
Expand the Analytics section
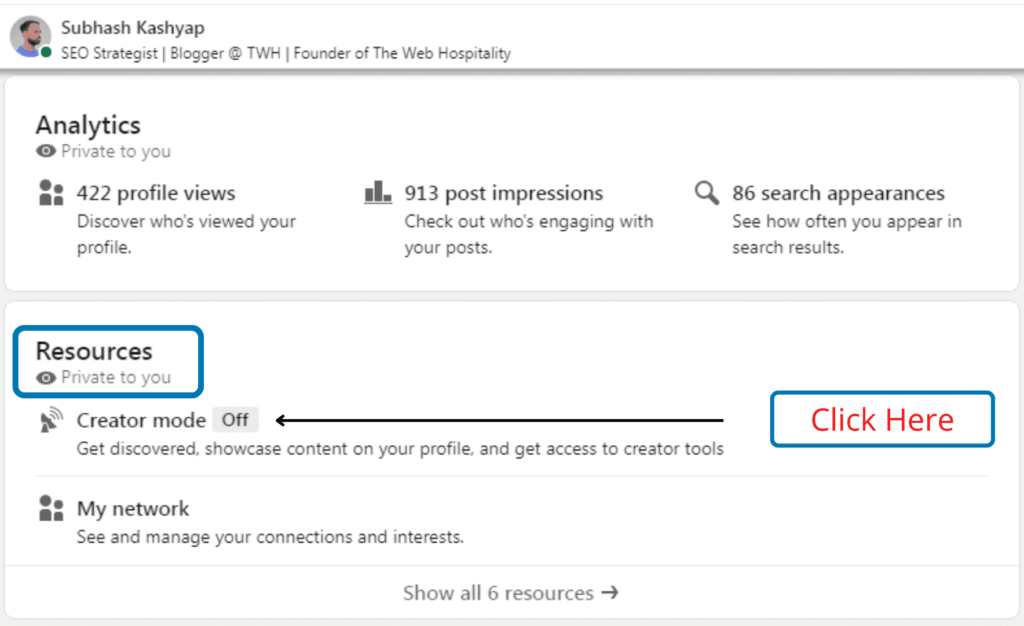pyautogui.click(x=87, y=125)
